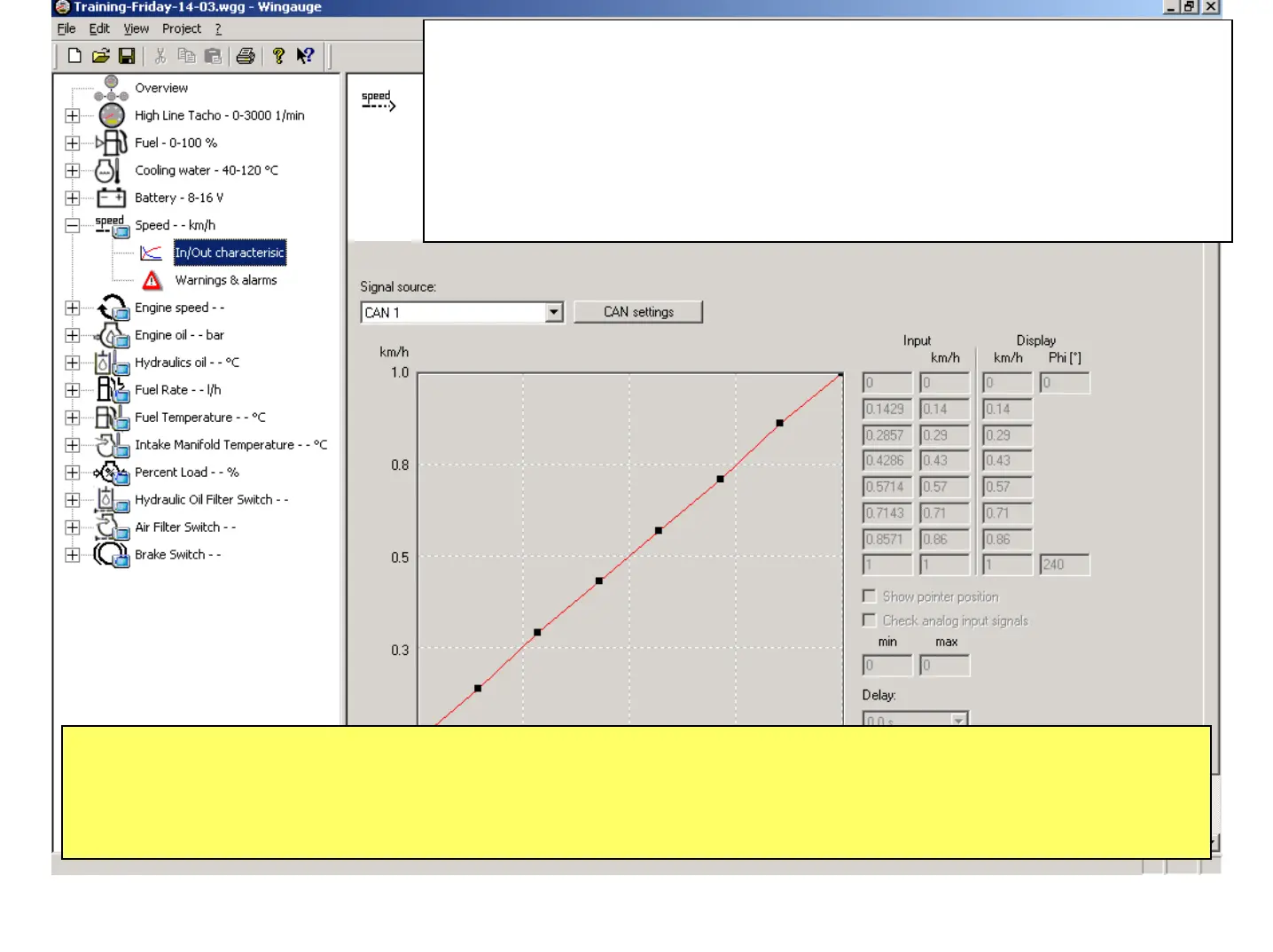Screen dimensions: 1273x952
Task: Open the View menu
Action: pos(137,28)
